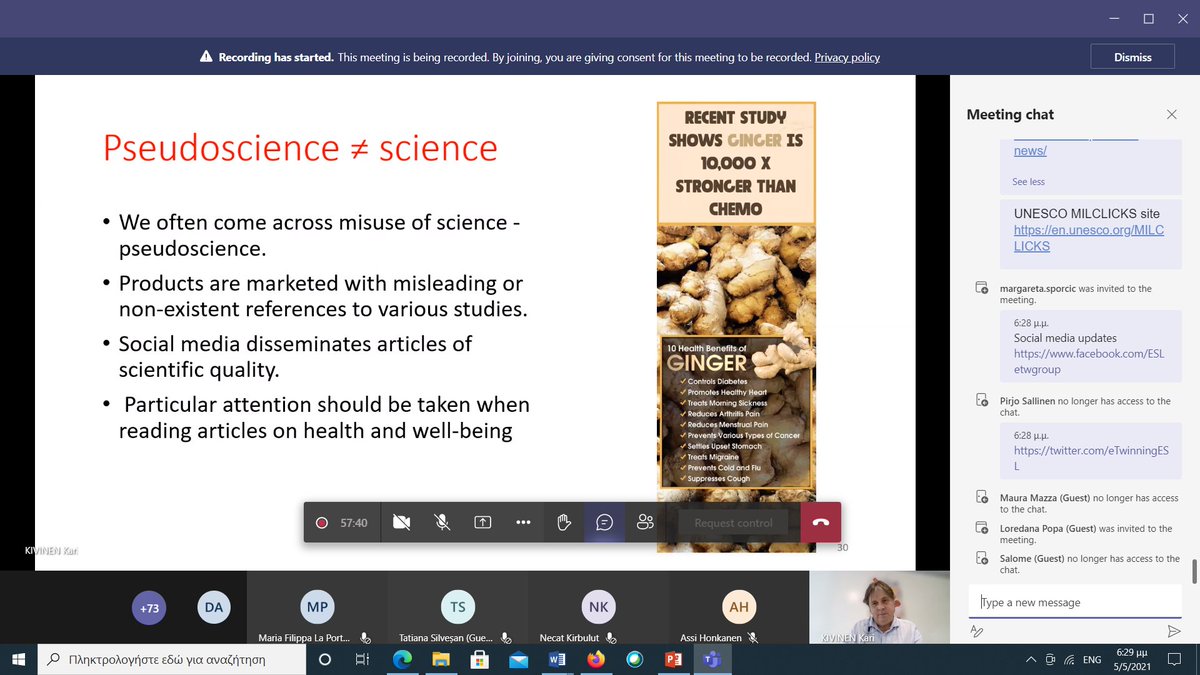This screenshot has width=1200, height=675.
Task: Click the Request control button
Action: point(734,521)
